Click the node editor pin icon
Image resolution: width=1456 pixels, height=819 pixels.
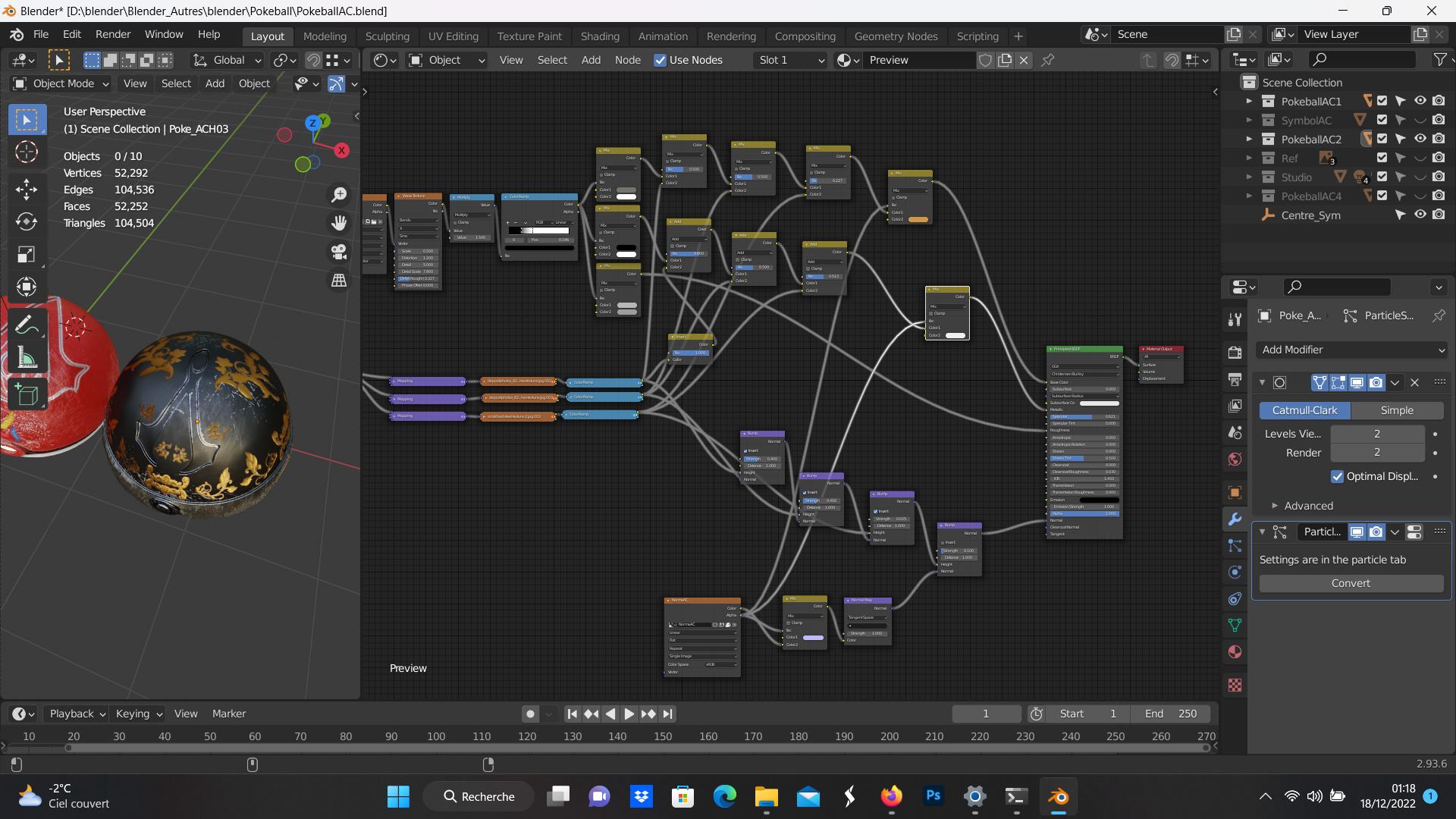point(1048,60)
